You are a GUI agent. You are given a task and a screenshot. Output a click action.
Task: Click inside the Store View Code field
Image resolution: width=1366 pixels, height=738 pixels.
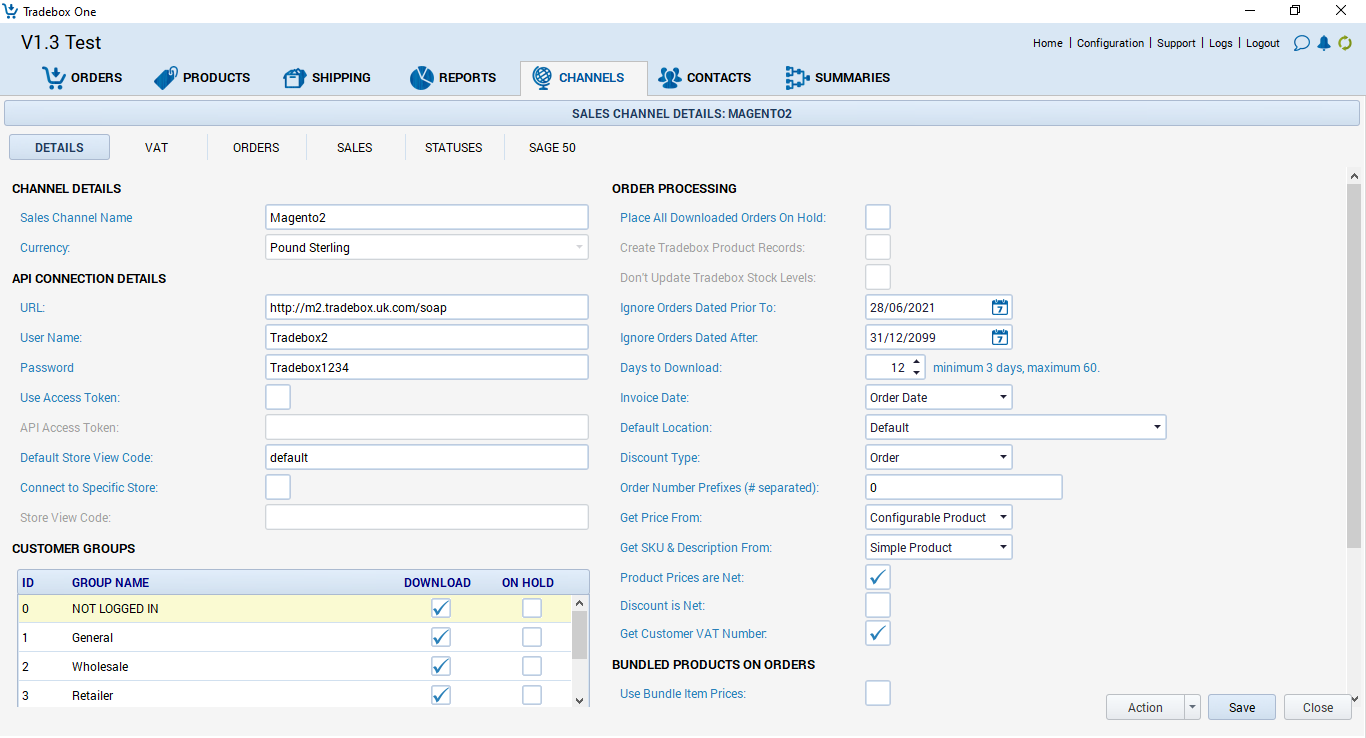click(426, 517)
